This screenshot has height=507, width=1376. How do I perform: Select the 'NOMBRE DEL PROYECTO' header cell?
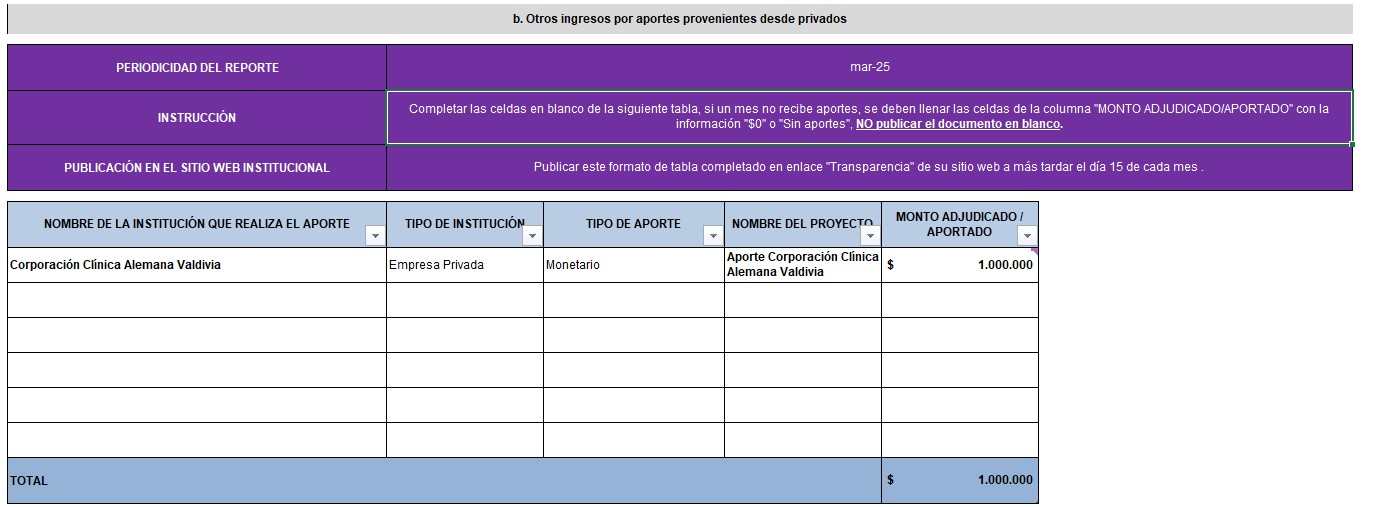pos(803,224)
